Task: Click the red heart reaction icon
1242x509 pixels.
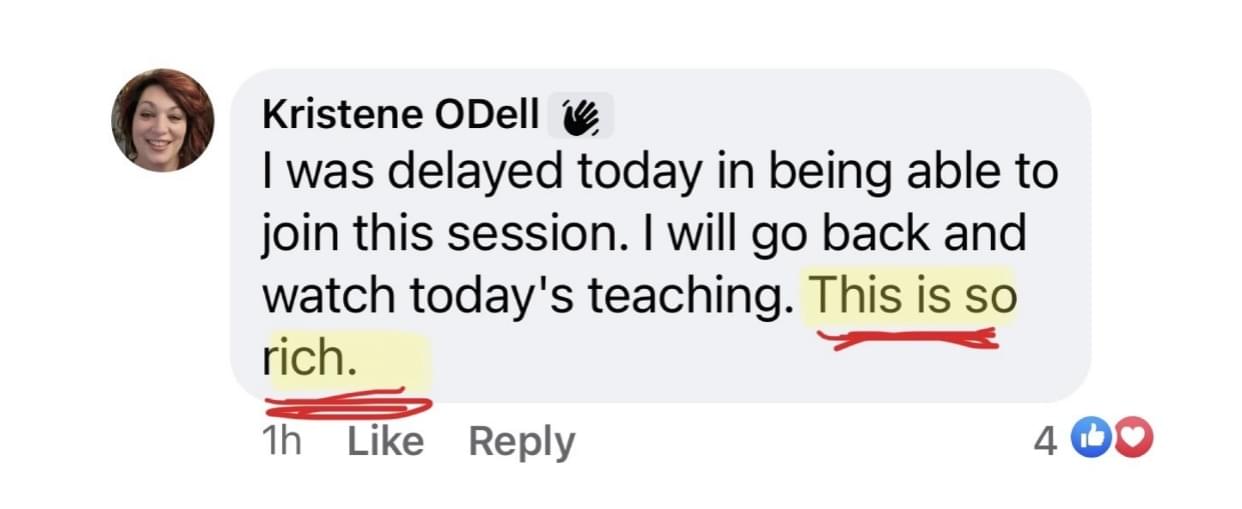Action: pos(1132,440)
